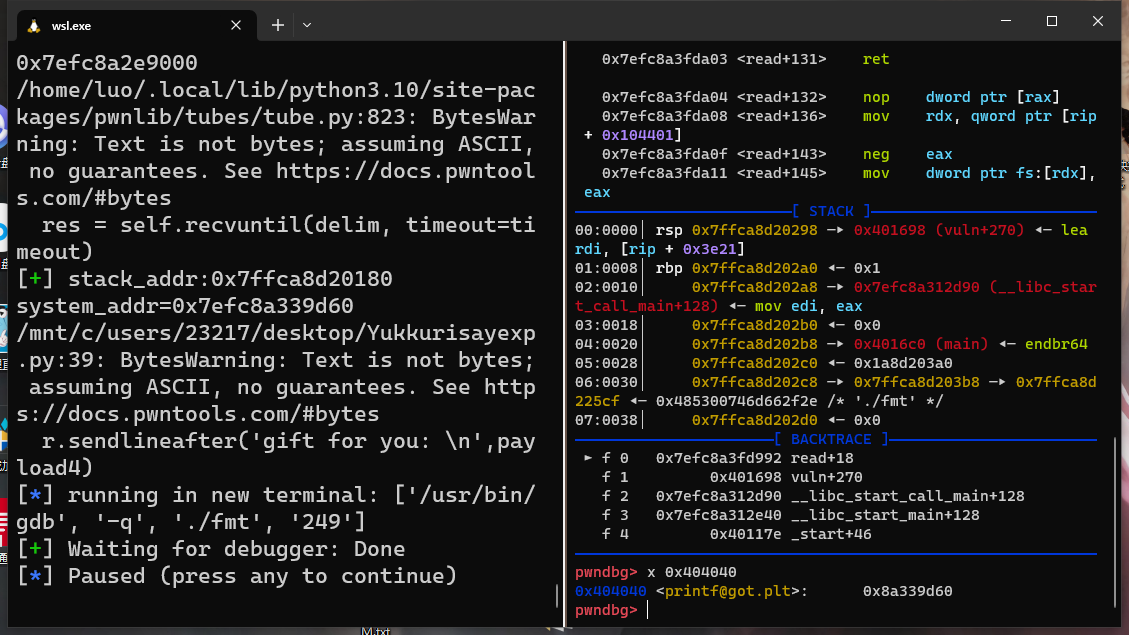Click the rbp stack entry address 0x7ffca8d202a0

755,269
